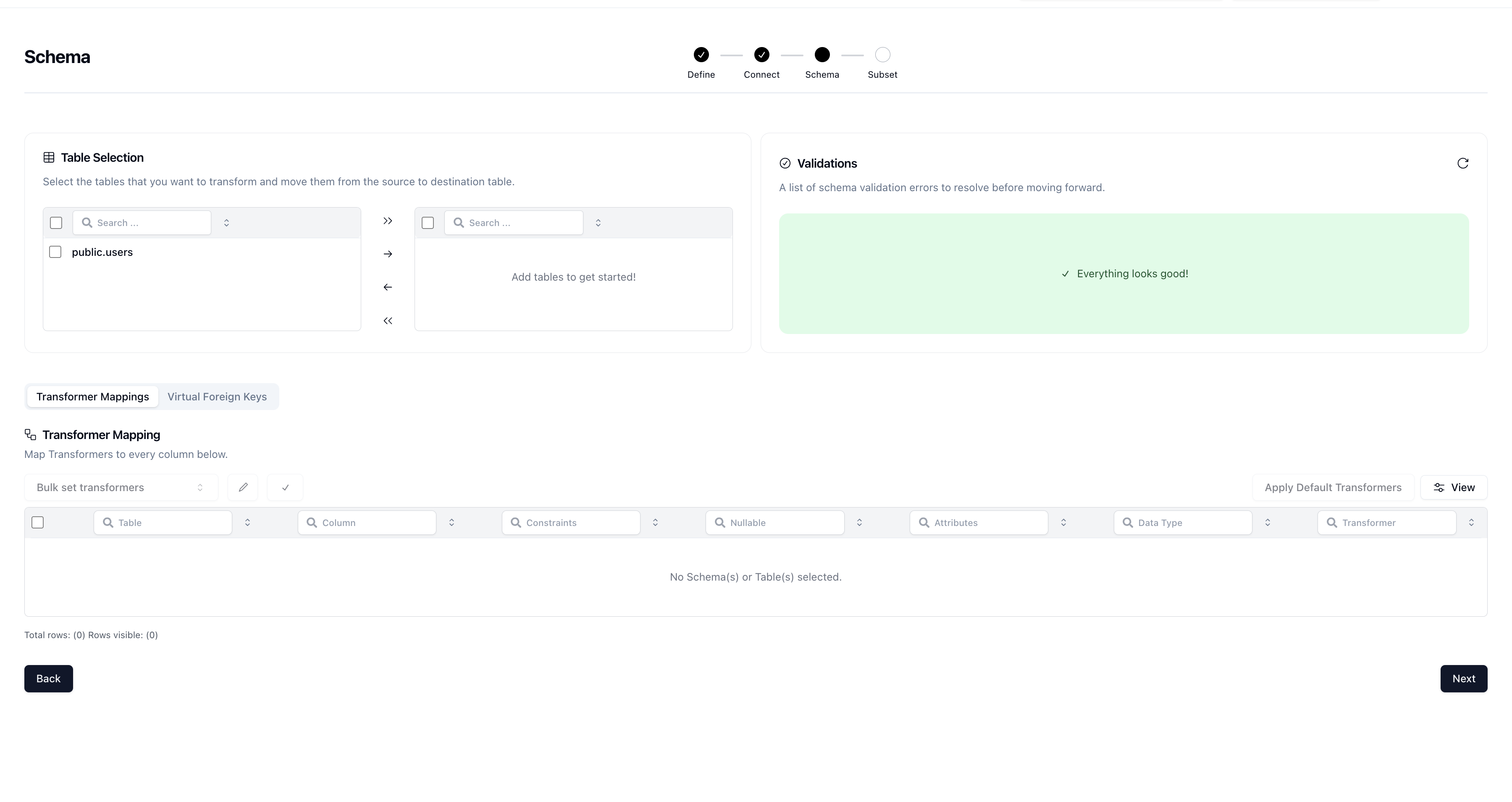Sort by the Table column
Viewport: 1512px width, 802px height.
[x=248, y=523]
